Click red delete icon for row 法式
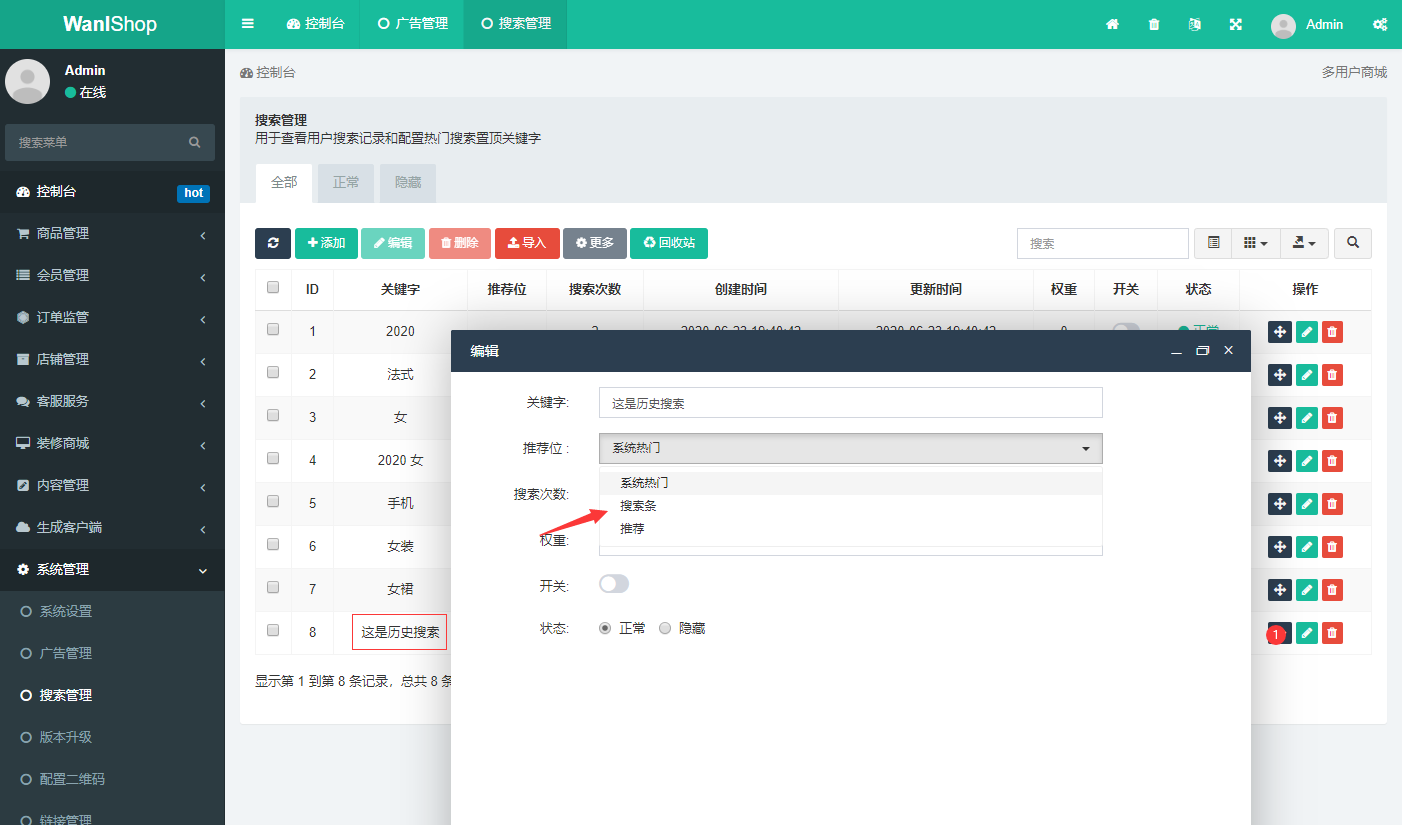The height and width of the screenshot is (825, 1402). tap(1332, 375)
